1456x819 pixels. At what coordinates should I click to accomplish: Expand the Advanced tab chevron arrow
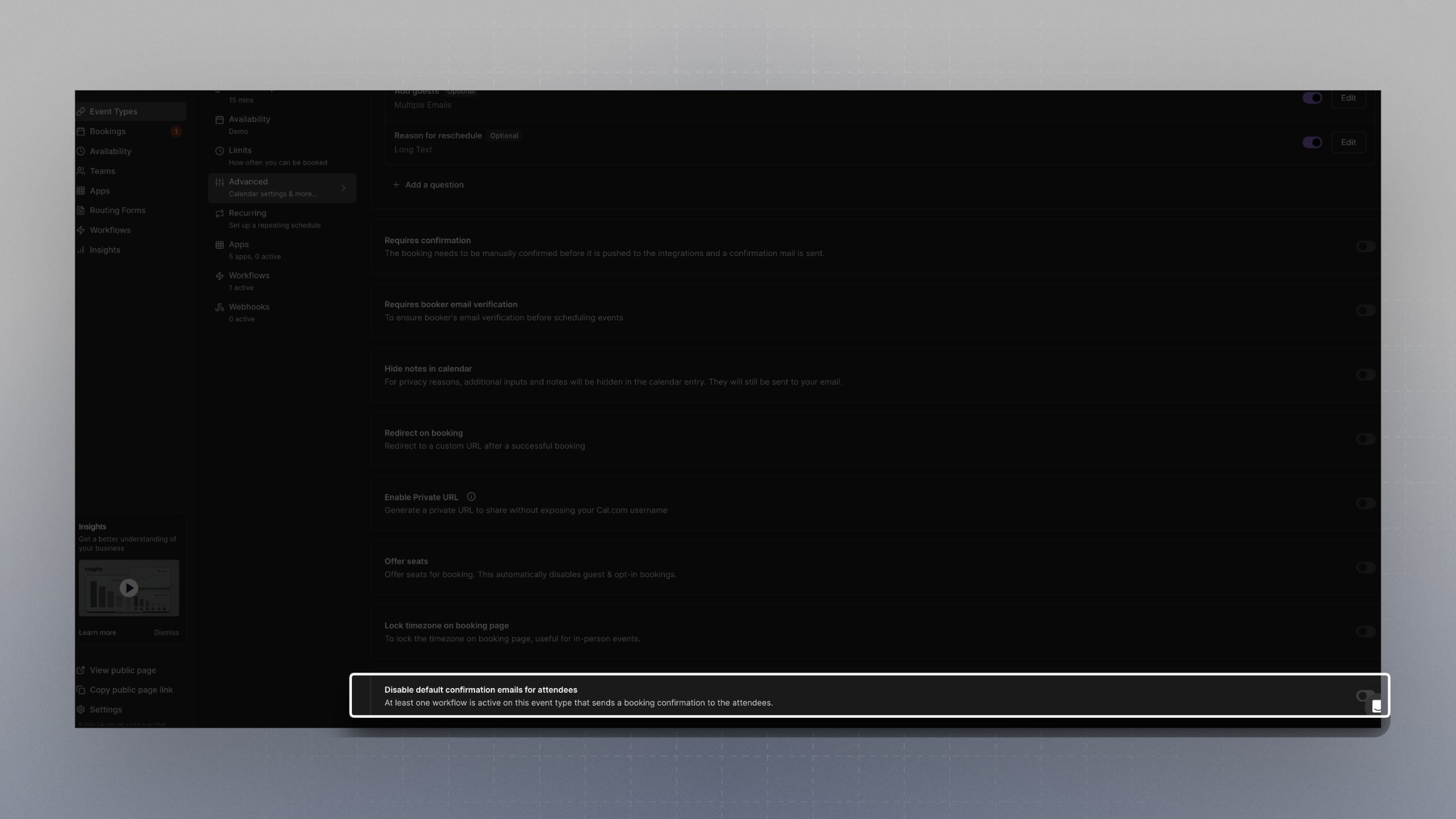(x=343, y=188)
